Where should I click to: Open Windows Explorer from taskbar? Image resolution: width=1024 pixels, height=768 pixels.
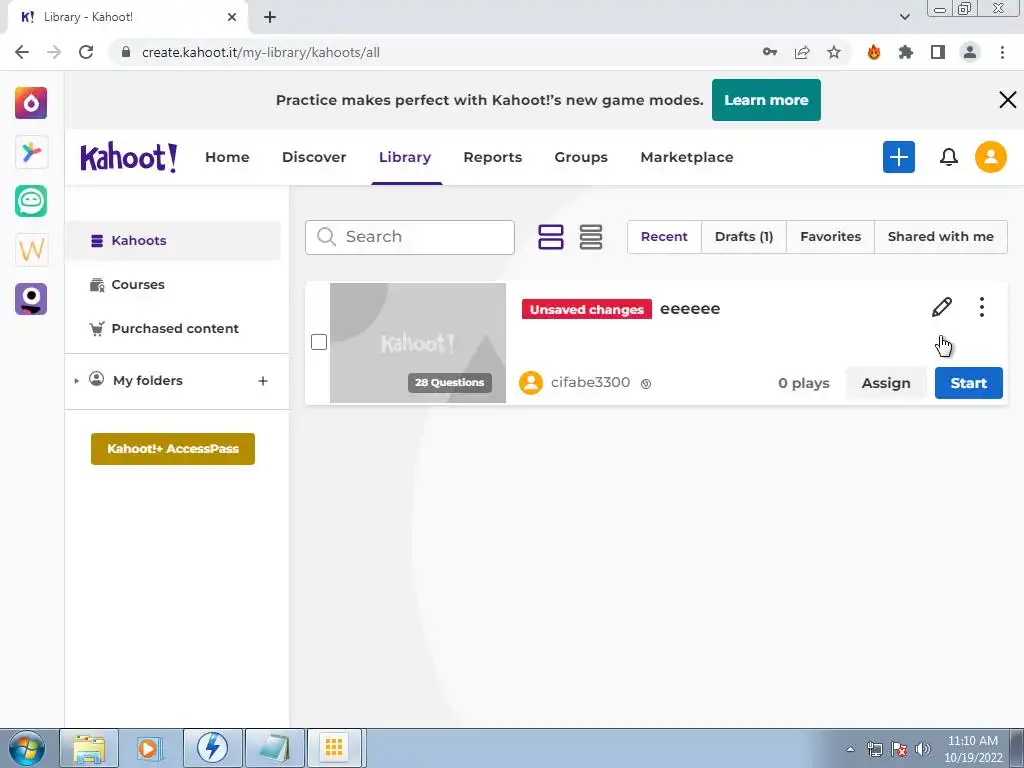[89, 748]
